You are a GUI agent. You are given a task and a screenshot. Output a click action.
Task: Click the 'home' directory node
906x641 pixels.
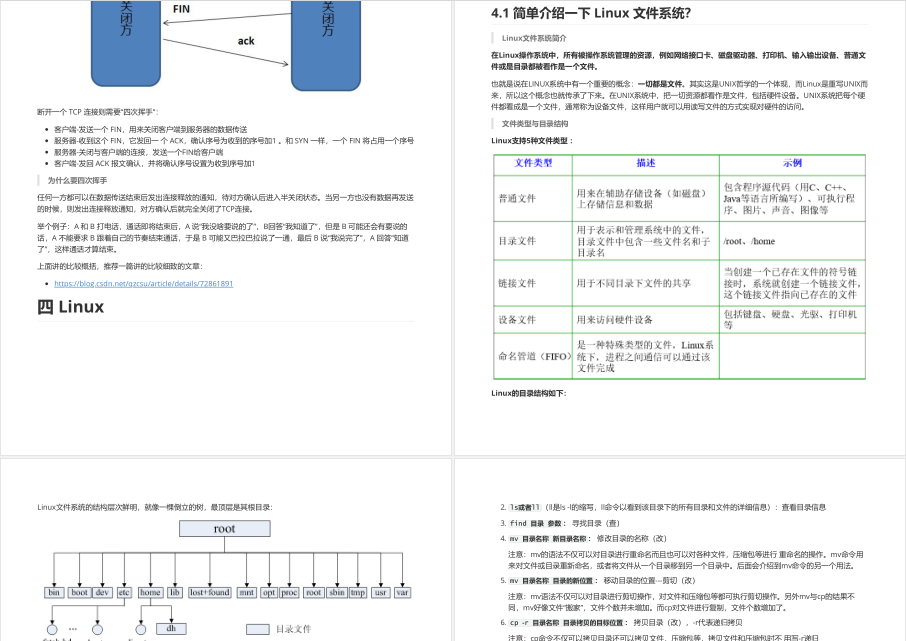coord(150,592)
